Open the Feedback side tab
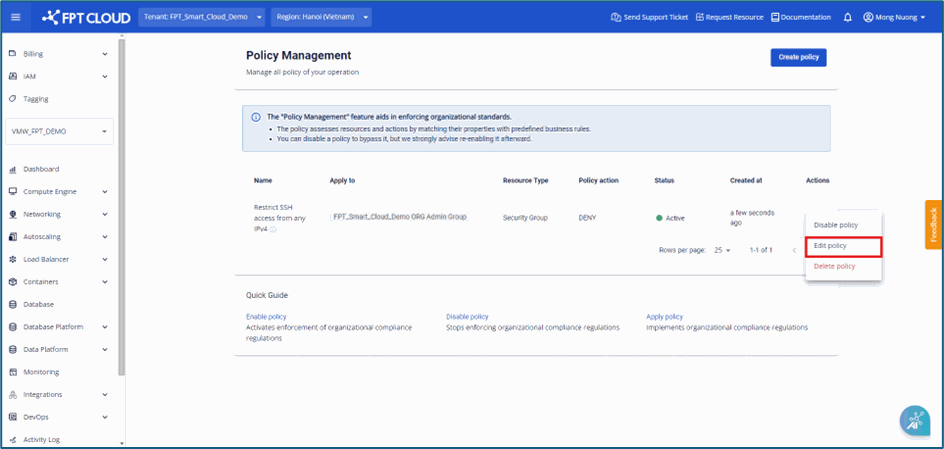 (933, 224)
